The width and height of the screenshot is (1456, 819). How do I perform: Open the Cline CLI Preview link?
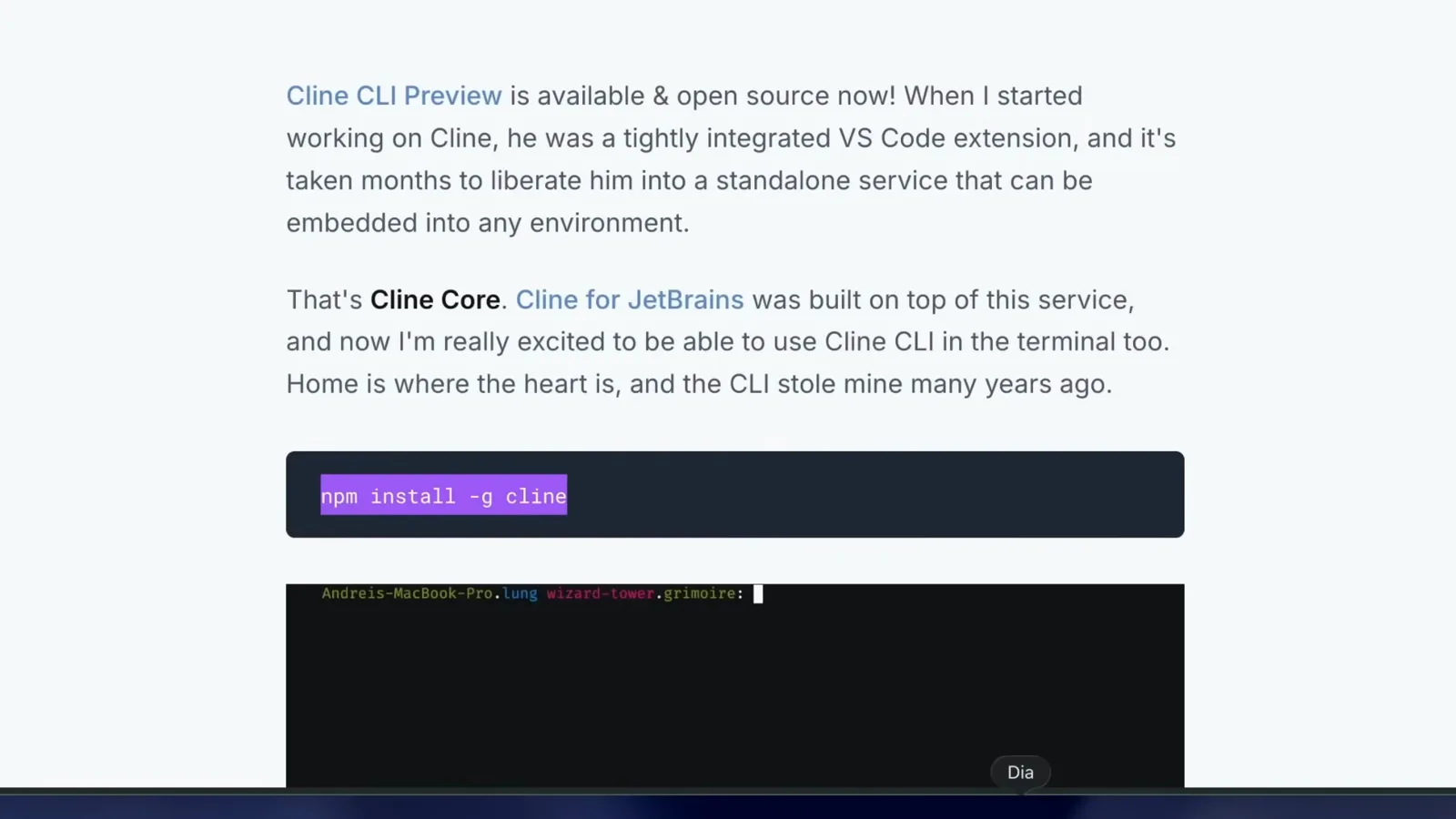click(x=394, y=96)
